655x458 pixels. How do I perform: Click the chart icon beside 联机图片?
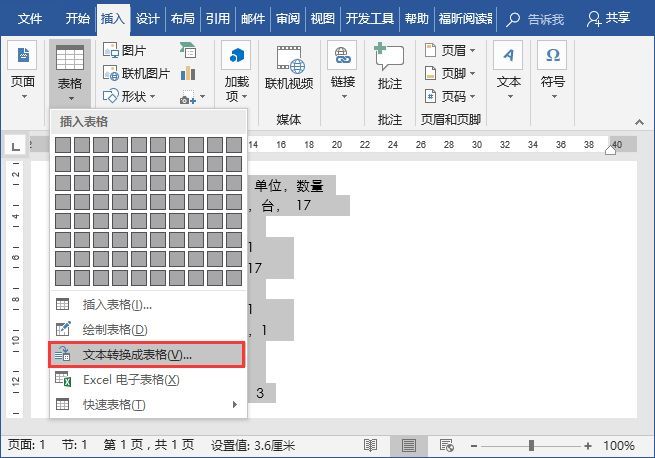pyautogui.click(x=188, y=73)
